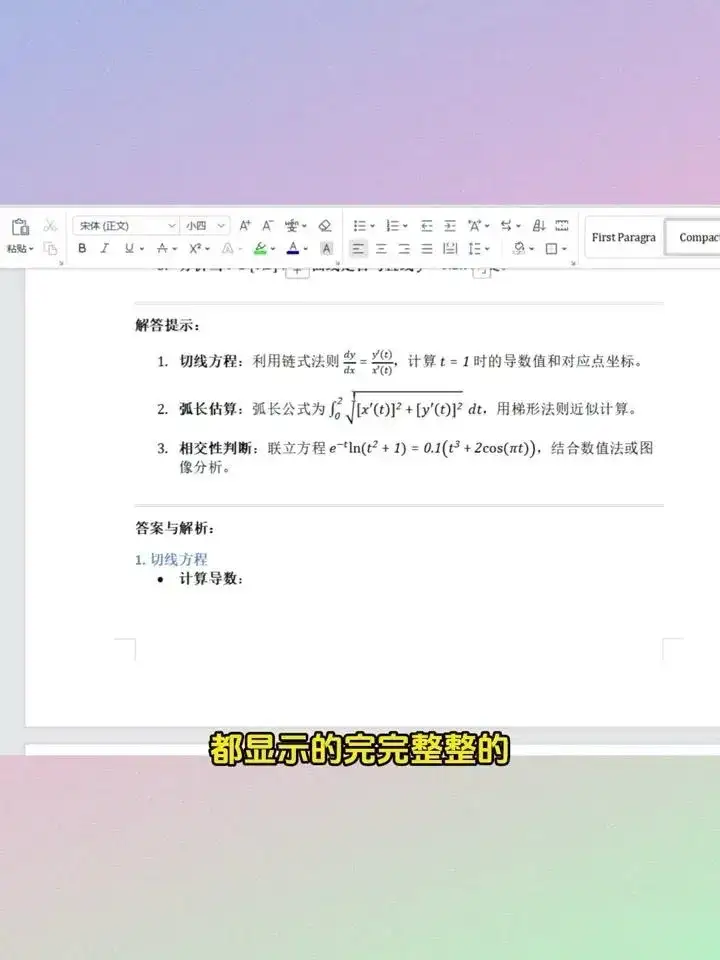720x960 pixels.
Task: Click the bold text 切线方程 in hint 1
Action: (211, 361)
